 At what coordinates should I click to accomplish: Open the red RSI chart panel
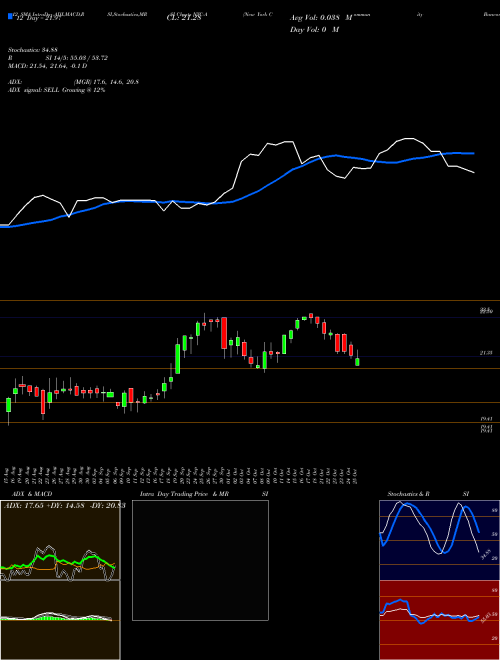tap(439, 620)
